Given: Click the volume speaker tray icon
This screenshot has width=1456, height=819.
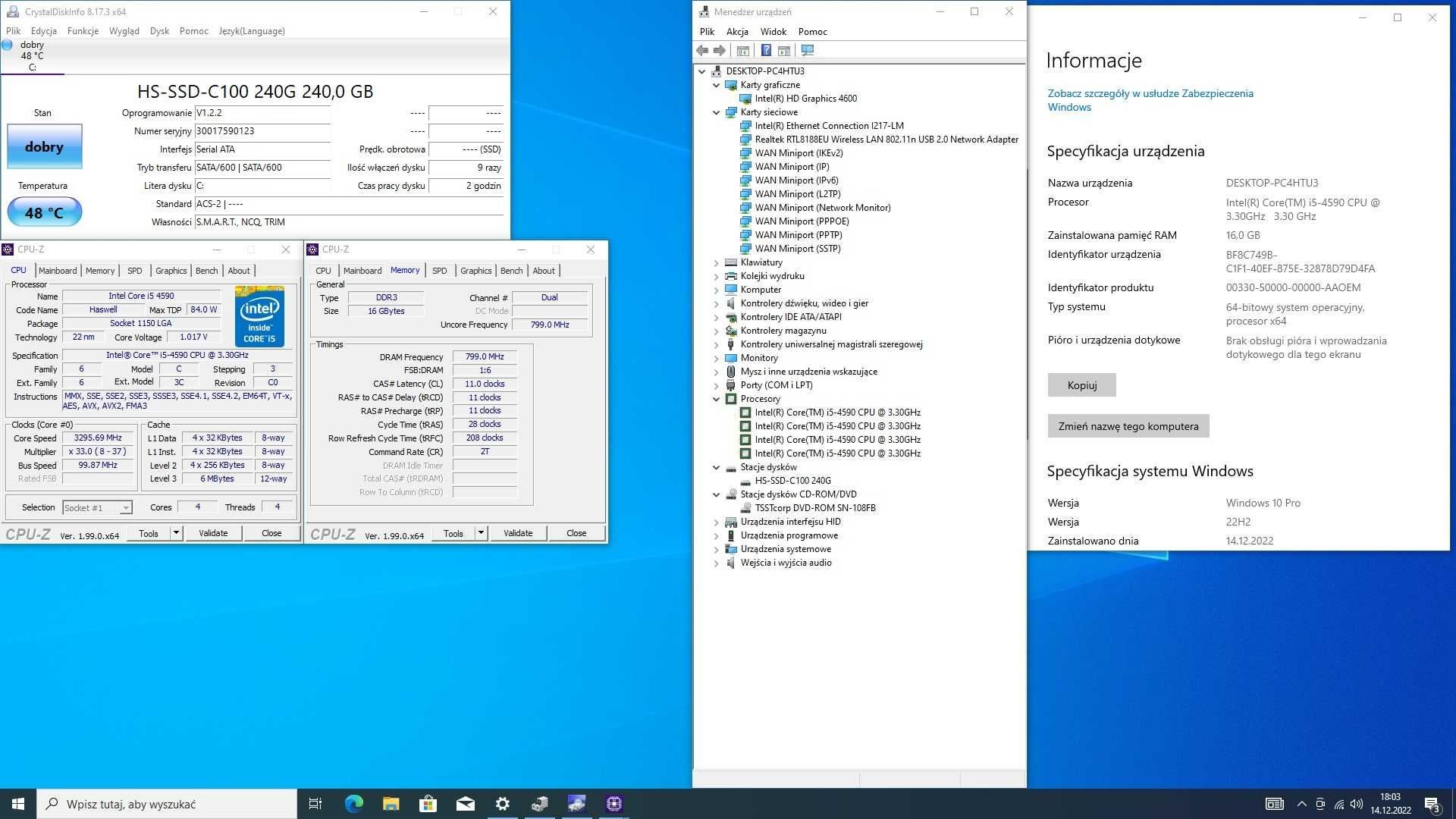Looking at the screenshot, I should (x=1357, y=804).
